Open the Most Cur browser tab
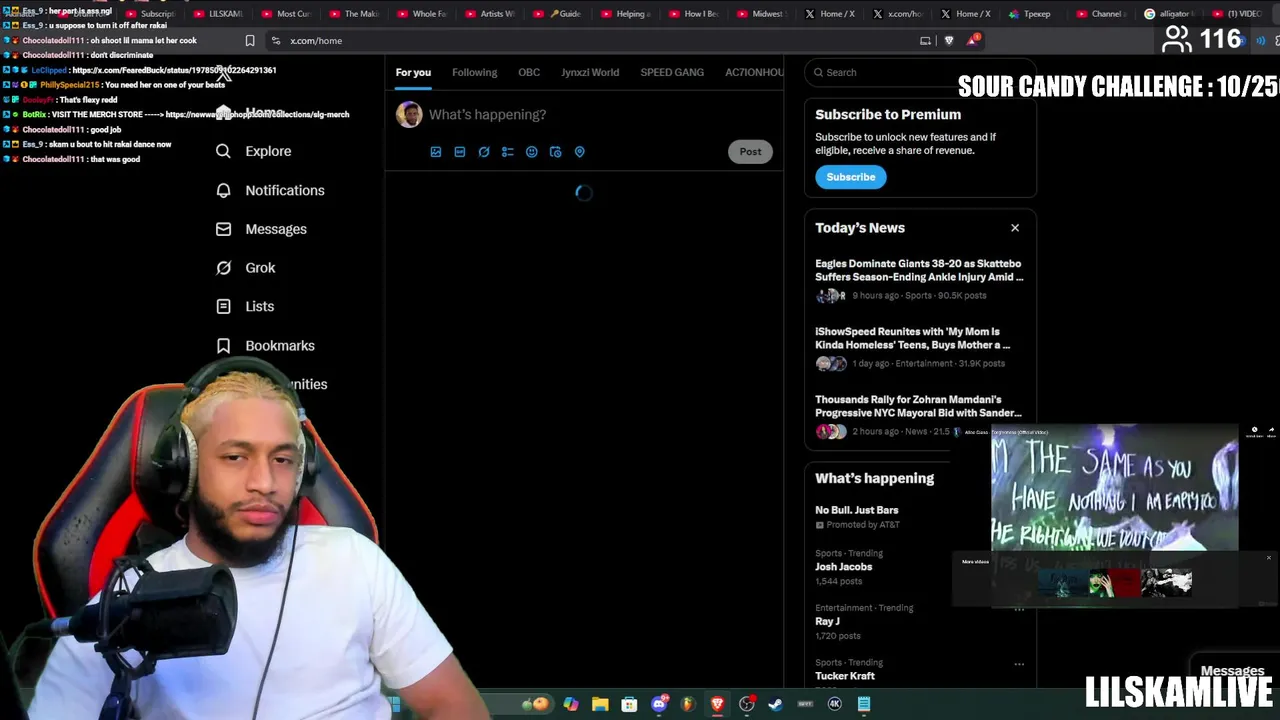Screen dimensions: 1280x720 tap(285, 14)
